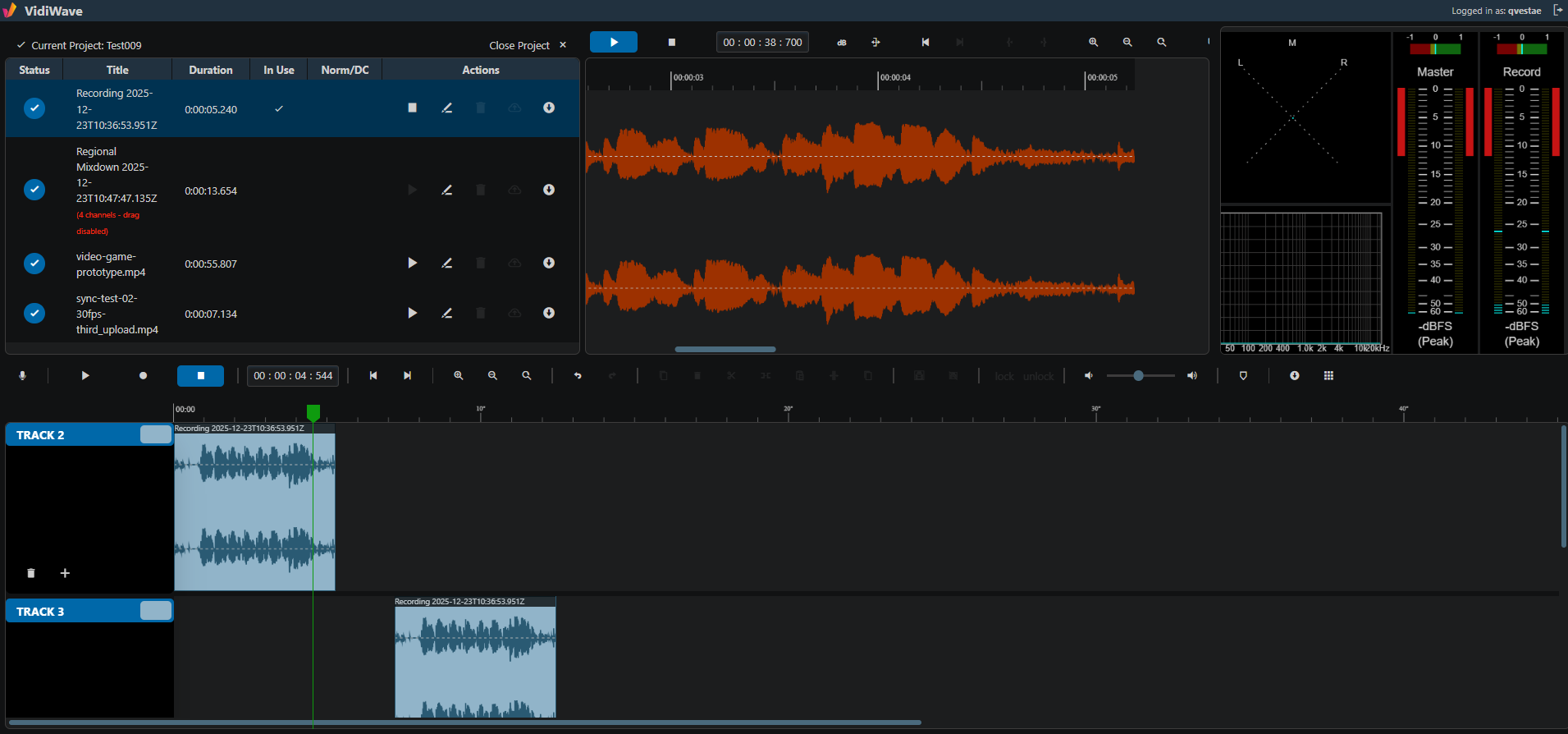Delete Track 2 with trash icon
This screenshot has height=734, width=1568.
pyautogui.click(x=31, y=573)
